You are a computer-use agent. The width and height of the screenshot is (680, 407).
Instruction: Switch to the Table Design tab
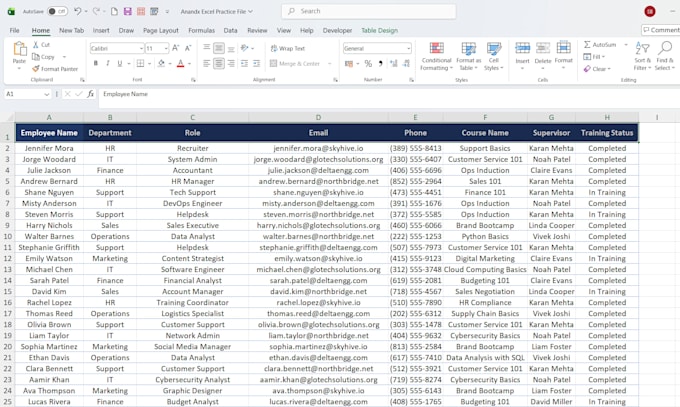[x=379, y=30]
